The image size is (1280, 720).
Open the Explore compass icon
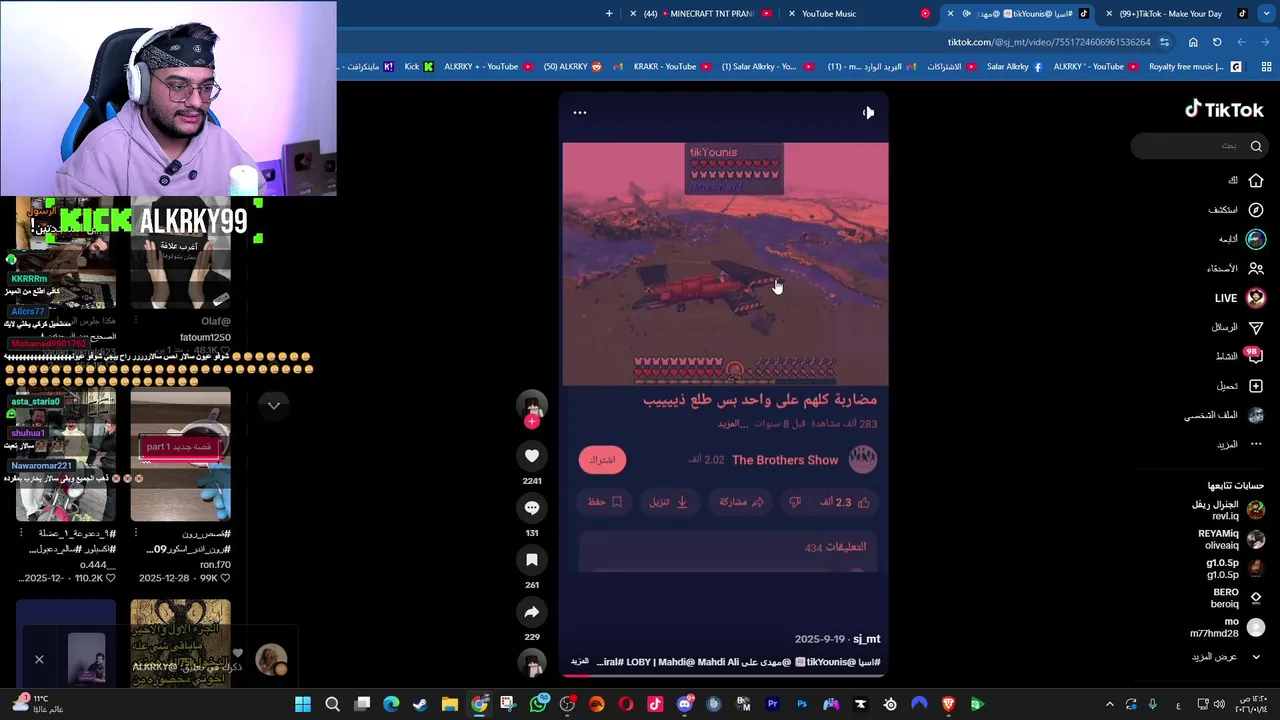1256,210
